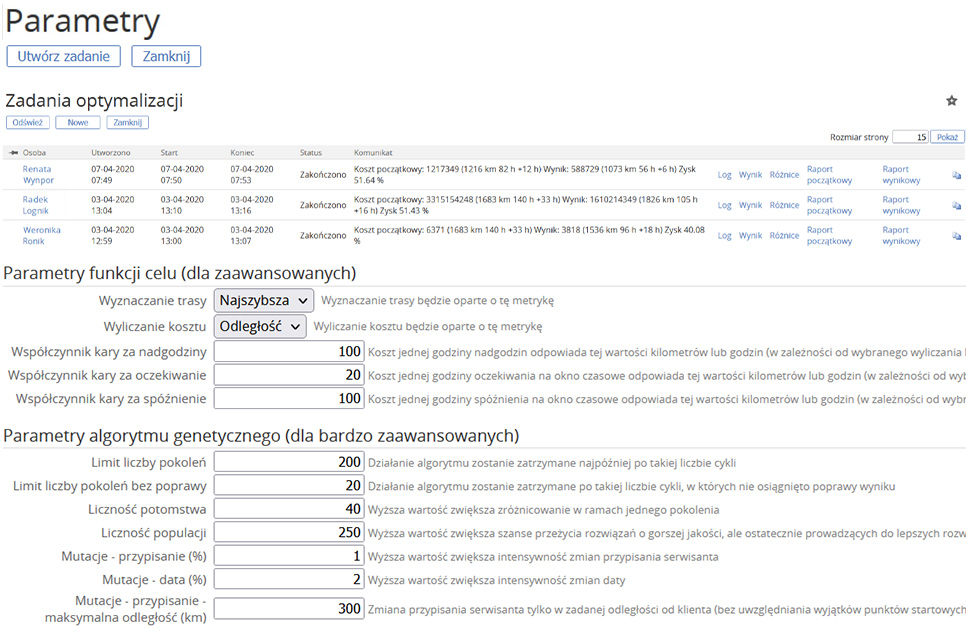This screenshot has width=966, height=632.
Task: Click the Nowe button
Action: point(78,122)
